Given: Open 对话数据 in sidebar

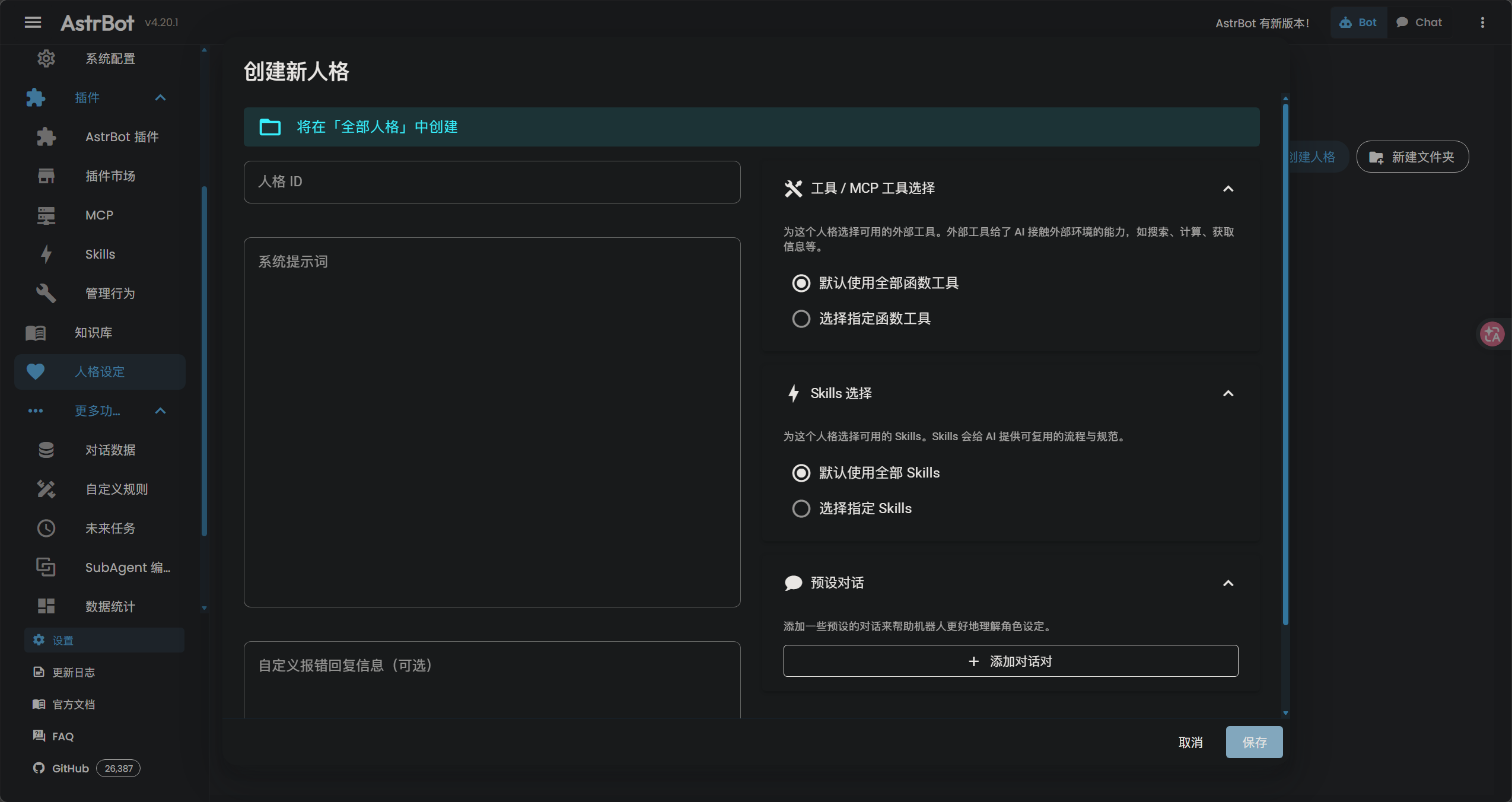Looking at the screenshot, I should point(110,450).
